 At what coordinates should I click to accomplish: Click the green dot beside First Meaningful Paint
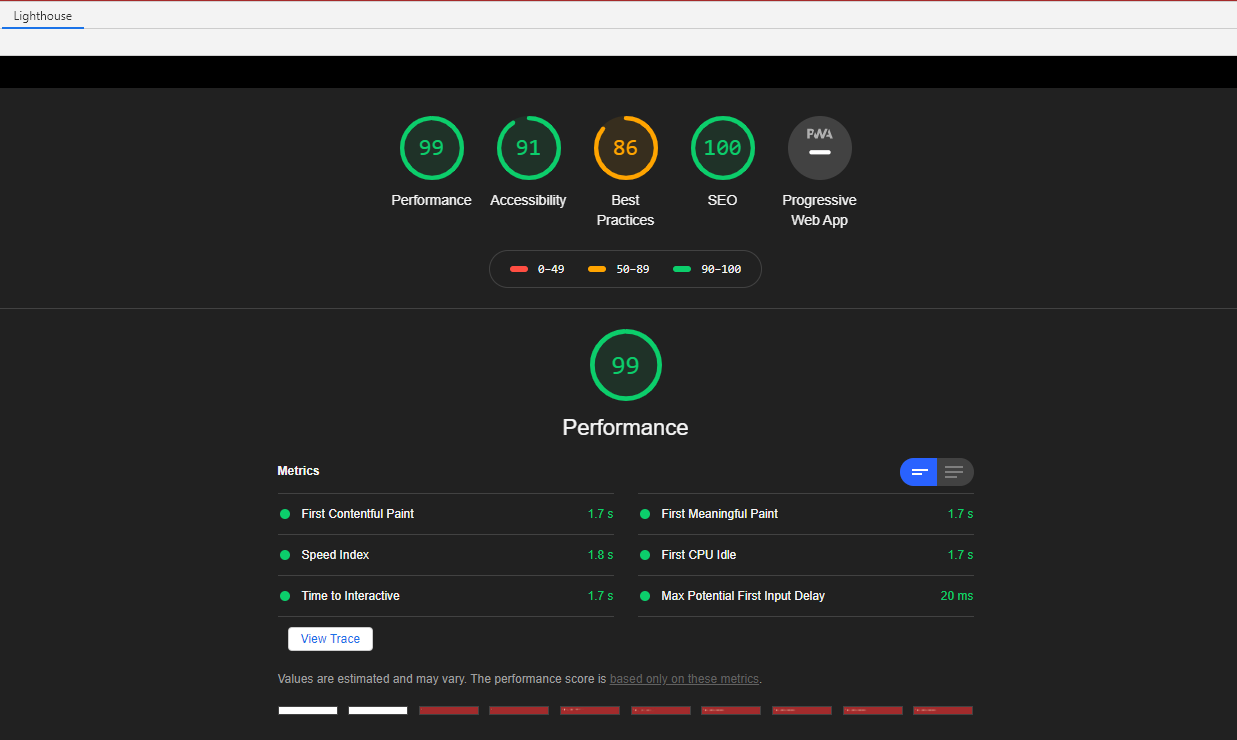click(x=644, y=514)
